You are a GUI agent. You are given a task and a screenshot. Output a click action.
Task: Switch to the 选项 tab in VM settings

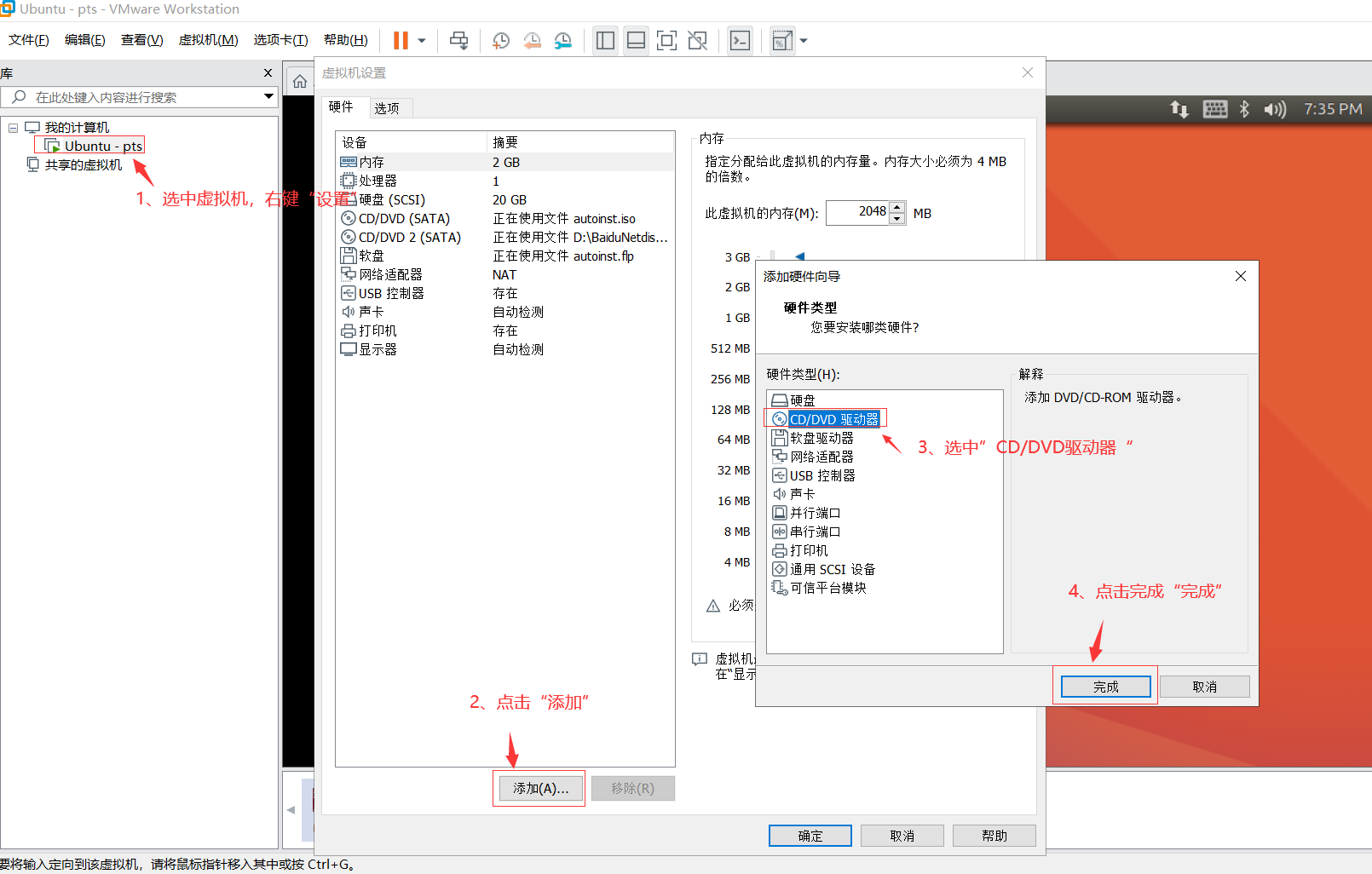point(389,107)
